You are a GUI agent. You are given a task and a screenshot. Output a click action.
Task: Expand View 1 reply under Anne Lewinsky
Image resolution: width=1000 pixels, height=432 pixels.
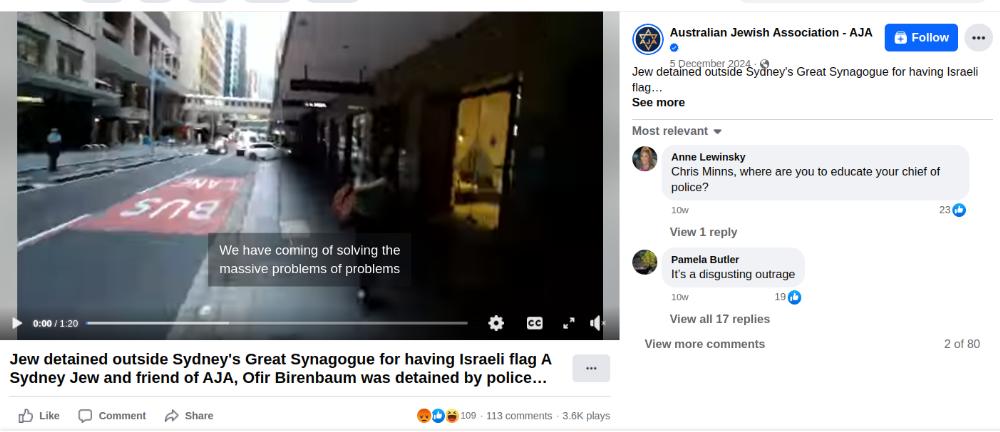(703, 232)
